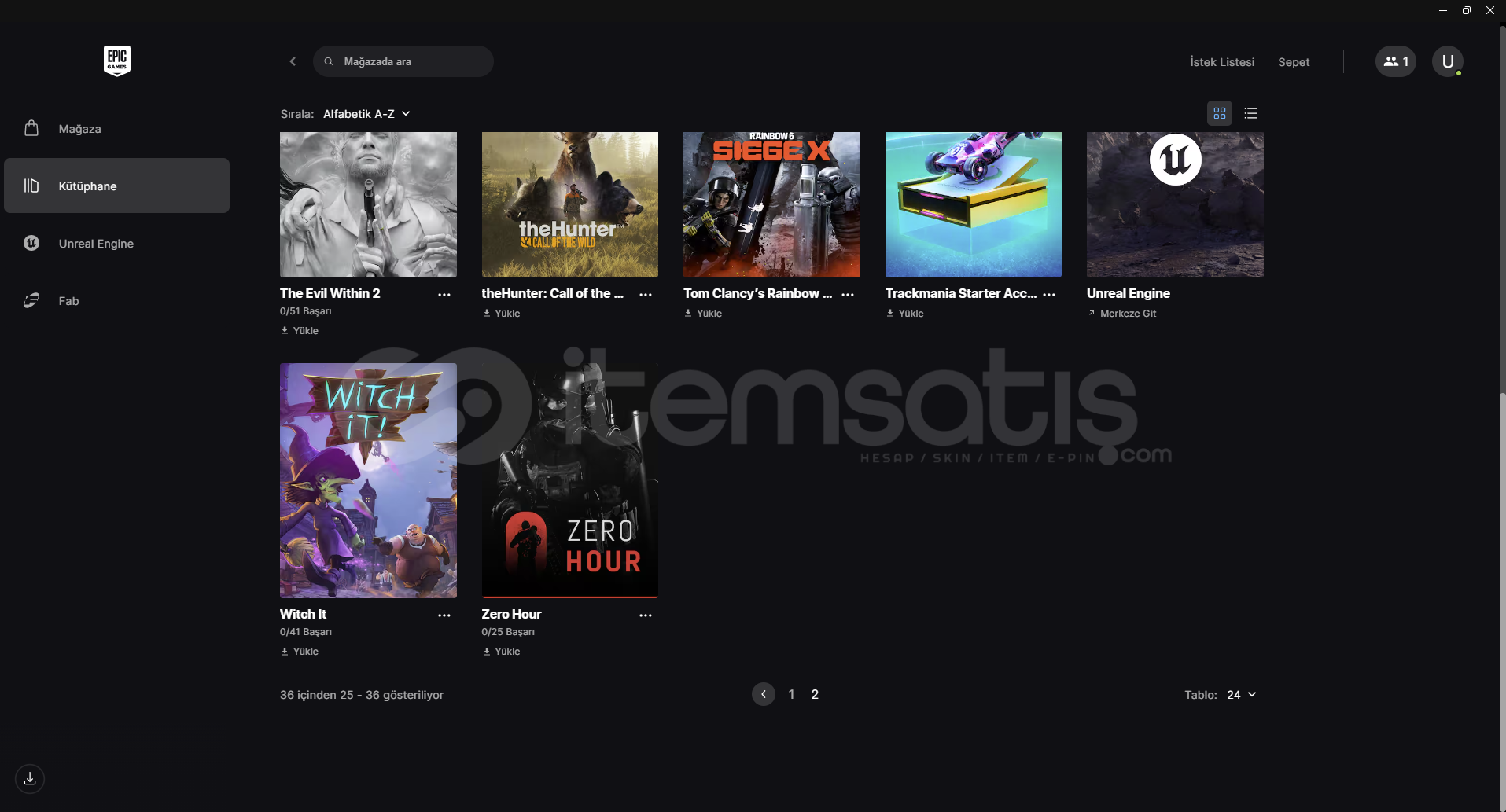
Task: Restore down the launcher window
Action: tap(1467, 10)
